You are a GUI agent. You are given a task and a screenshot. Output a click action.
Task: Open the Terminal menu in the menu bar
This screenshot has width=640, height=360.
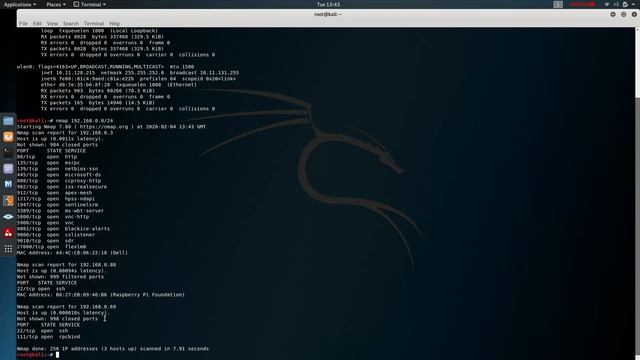(94, 23)
